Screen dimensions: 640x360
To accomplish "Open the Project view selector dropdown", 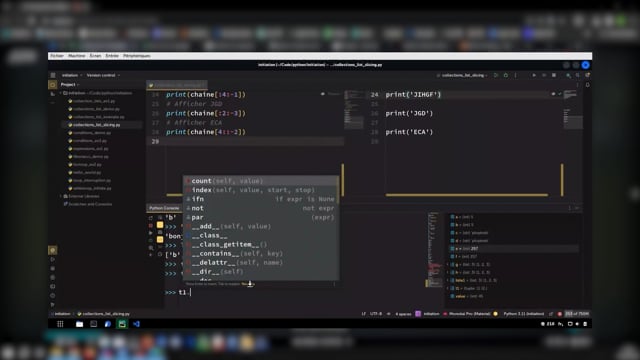I will [70, 84].
